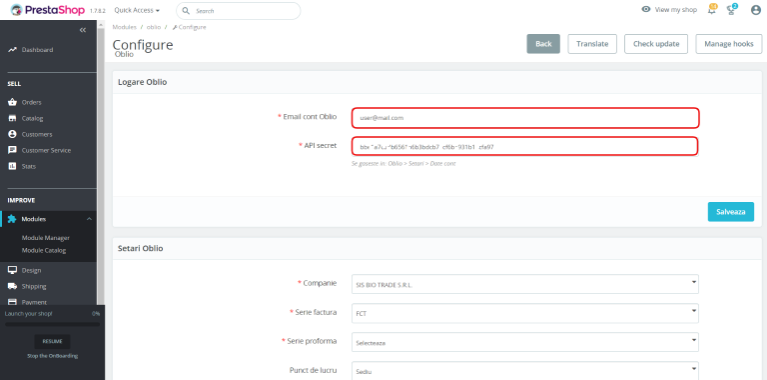The width and height of the screenshot is (767, 380).
Task: Click the Customers person icon
Action: pos(12,134)
